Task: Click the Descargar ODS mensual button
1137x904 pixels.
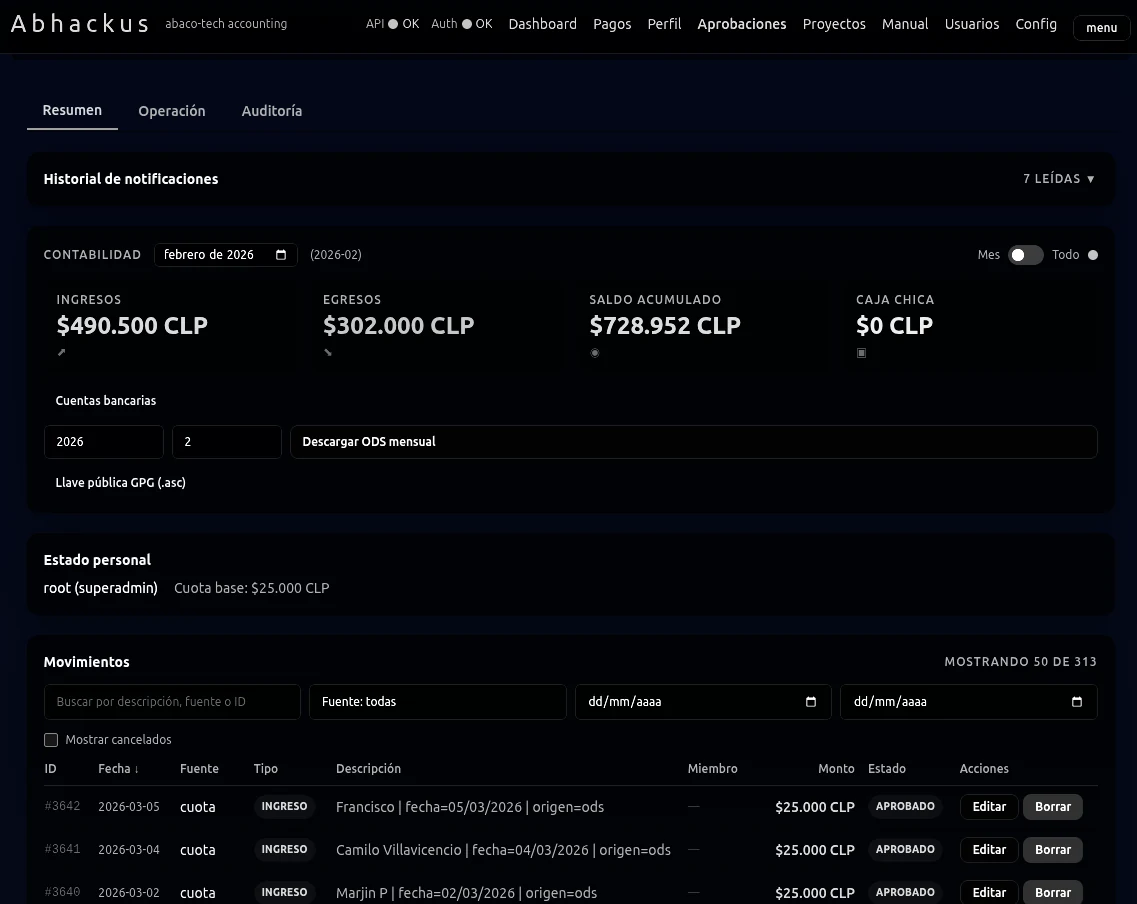Action: [693, 441]
